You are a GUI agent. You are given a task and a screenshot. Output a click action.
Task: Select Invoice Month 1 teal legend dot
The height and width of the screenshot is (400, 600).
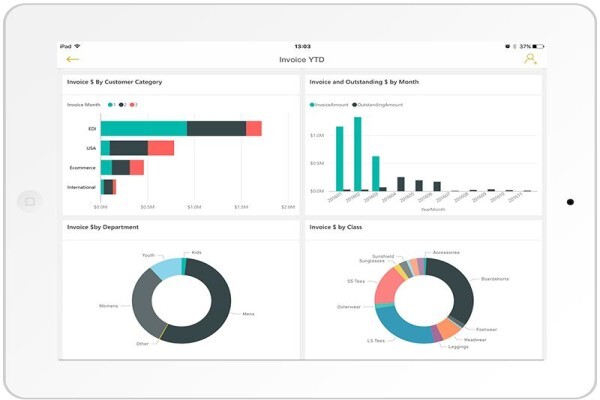[x=110, y=104]
